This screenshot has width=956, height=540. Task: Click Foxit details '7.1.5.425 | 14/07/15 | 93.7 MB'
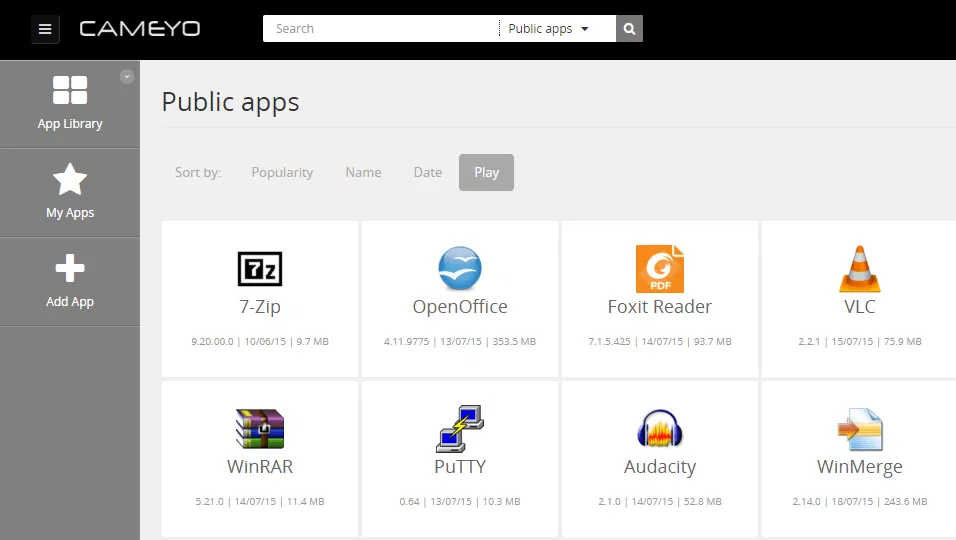[660, 341]
